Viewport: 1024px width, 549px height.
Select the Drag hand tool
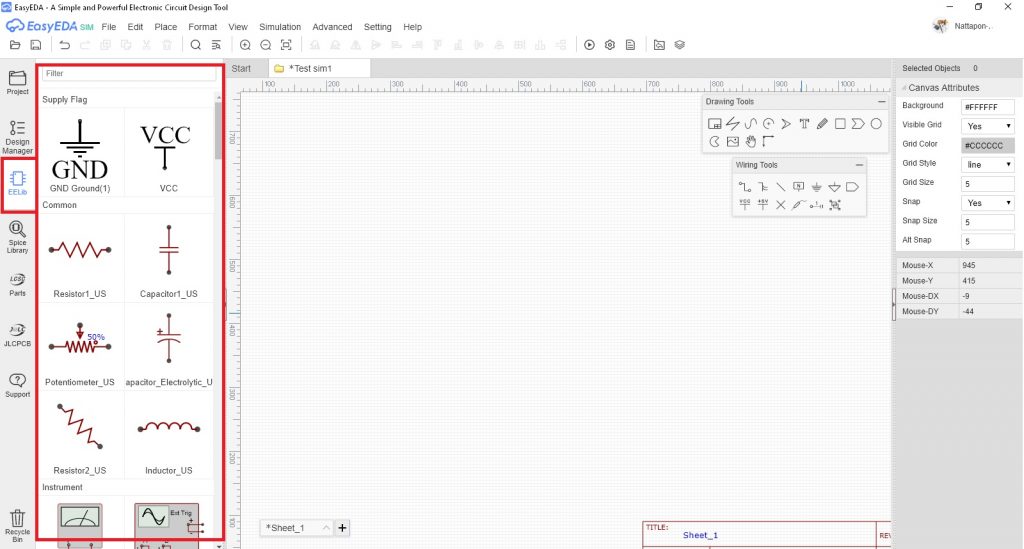pos(750,141)
